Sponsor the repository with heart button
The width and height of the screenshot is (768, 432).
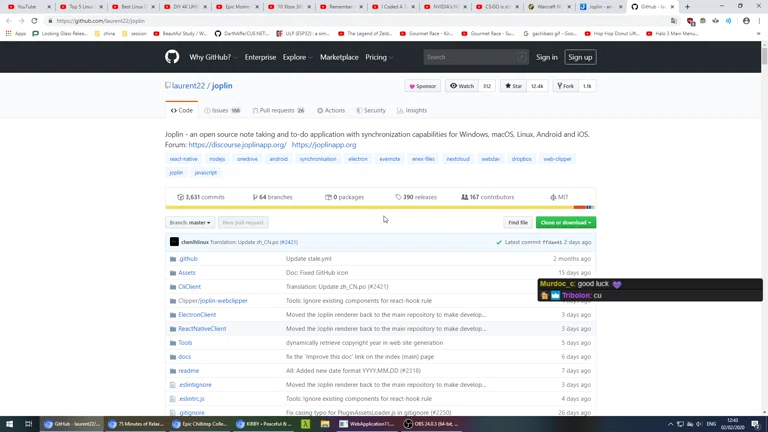coord(423,86)
